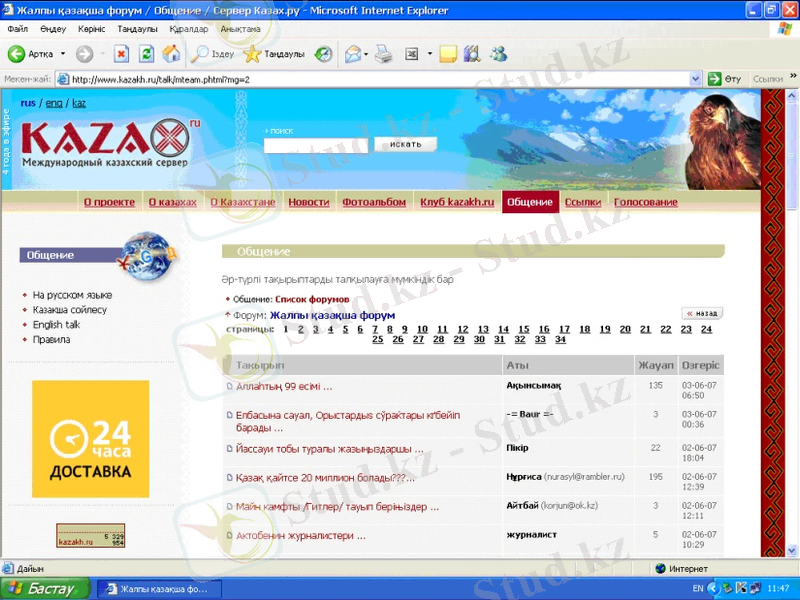Click page icon beside Майн камфты topic
This screenshot has width=800, height=600.
point(230,507)
